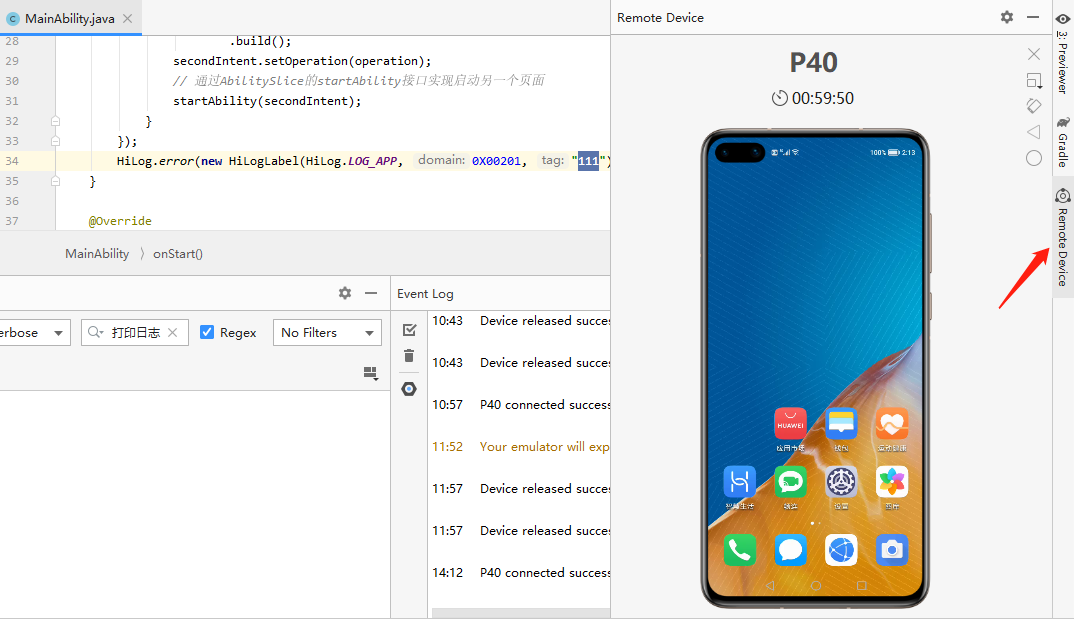This screenshot has width=1074, height=619.
Task: Hide the log tool window
Action: pos(371,293)
